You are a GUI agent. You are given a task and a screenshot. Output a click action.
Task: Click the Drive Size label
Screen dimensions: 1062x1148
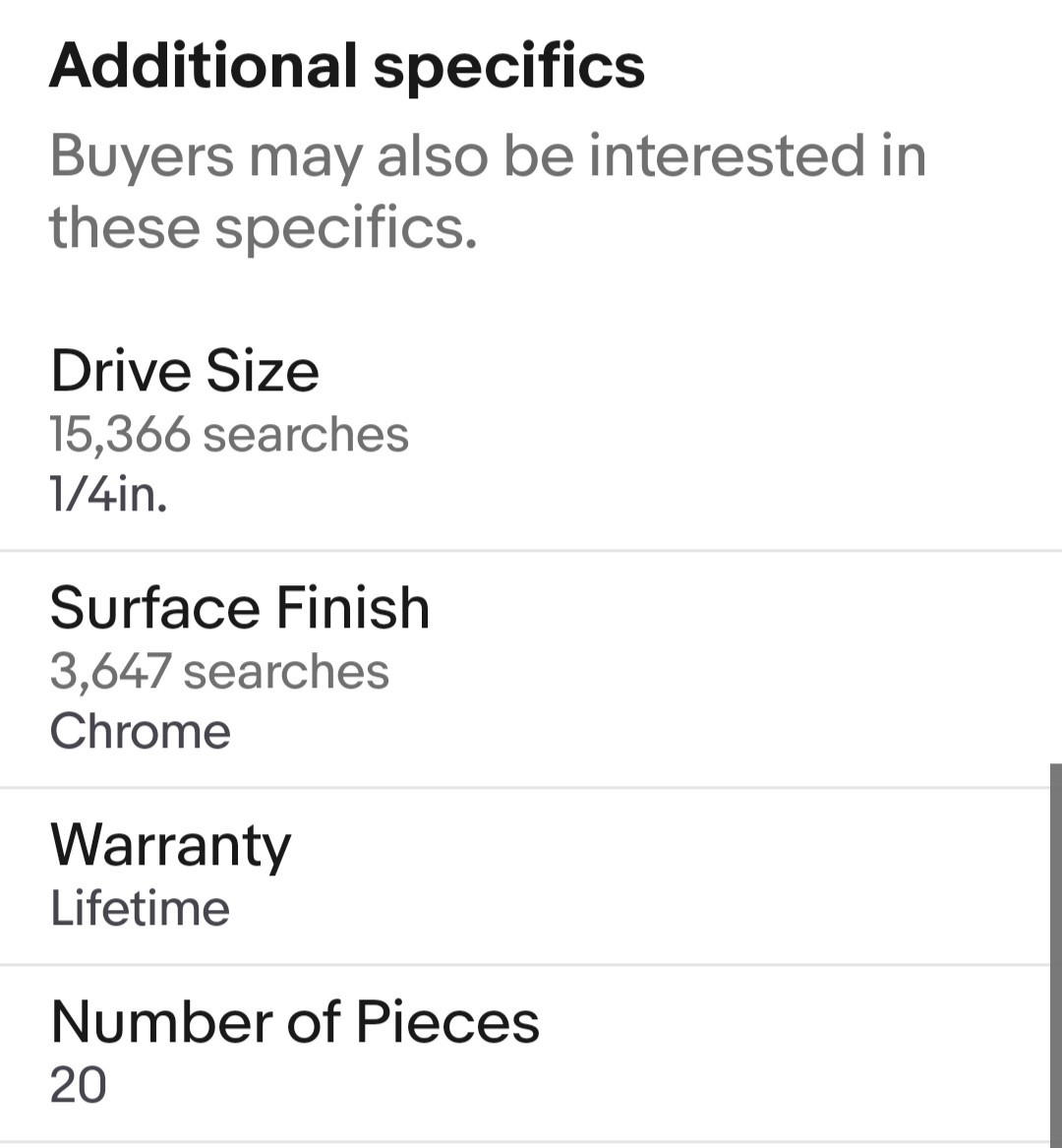[x=185, y=371]
